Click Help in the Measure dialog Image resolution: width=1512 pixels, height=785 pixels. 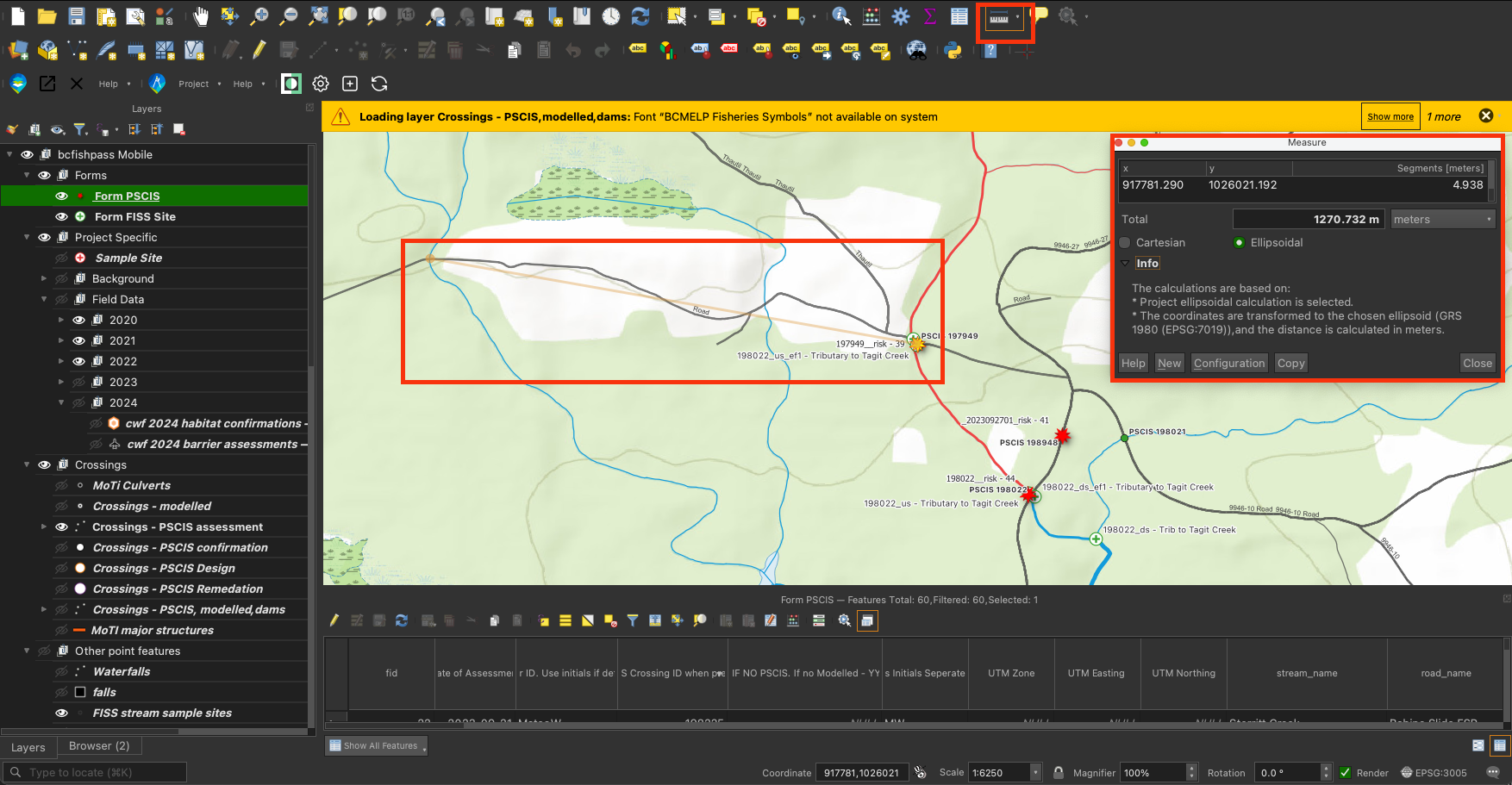click(x=1133, y=363)
